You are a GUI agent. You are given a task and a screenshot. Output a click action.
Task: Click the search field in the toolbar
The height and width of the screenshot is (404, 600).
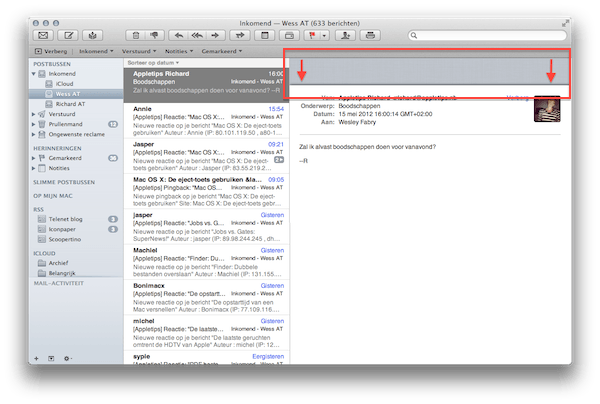click(x=487, y=36)
